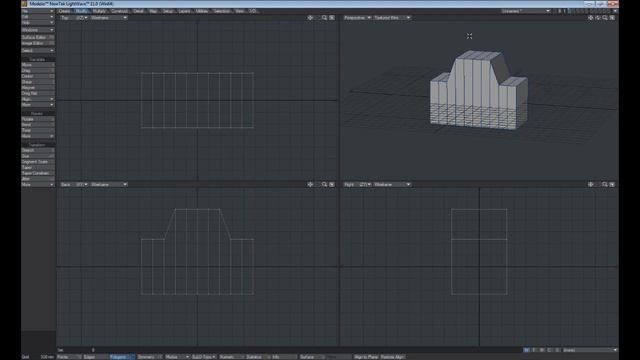Expand the Align dropdown under Translate
640x360 pixels.
38,99
